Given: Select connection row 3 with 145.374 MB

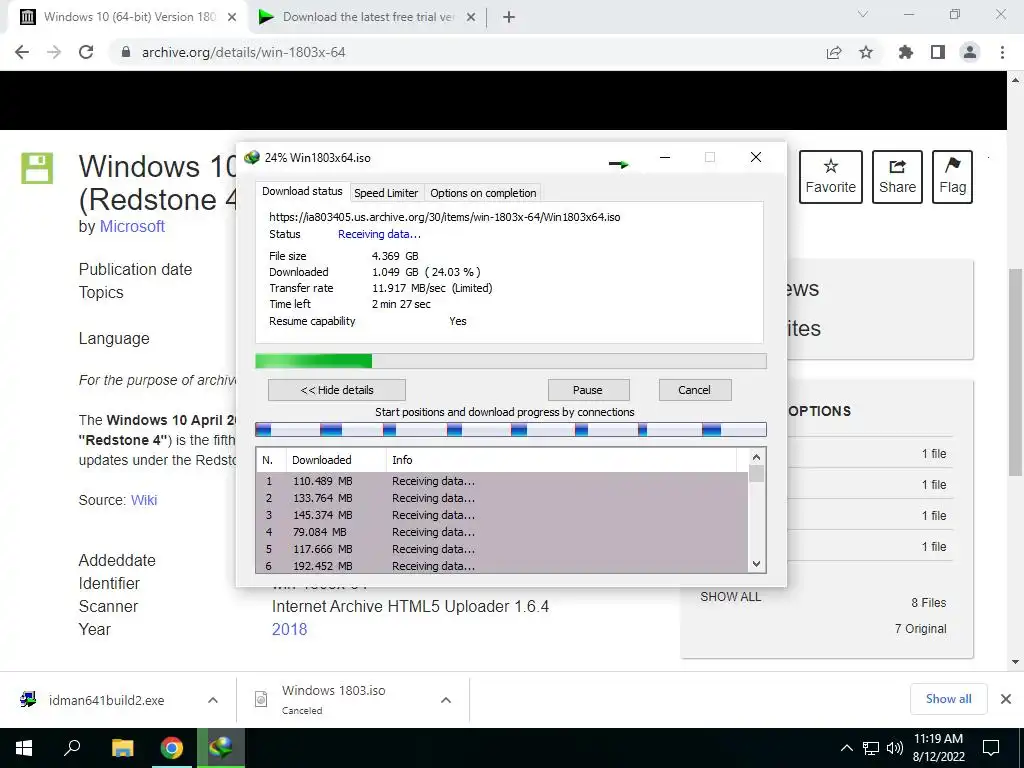Looking at the screenshot, I should (502, 515).
